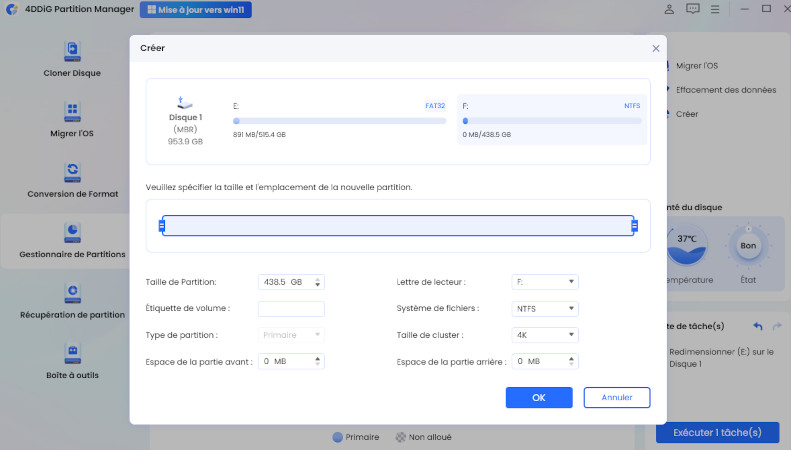Click the Mise à jour vers win11 button
This screenshot has height=450, width=791.
(196, 10)
